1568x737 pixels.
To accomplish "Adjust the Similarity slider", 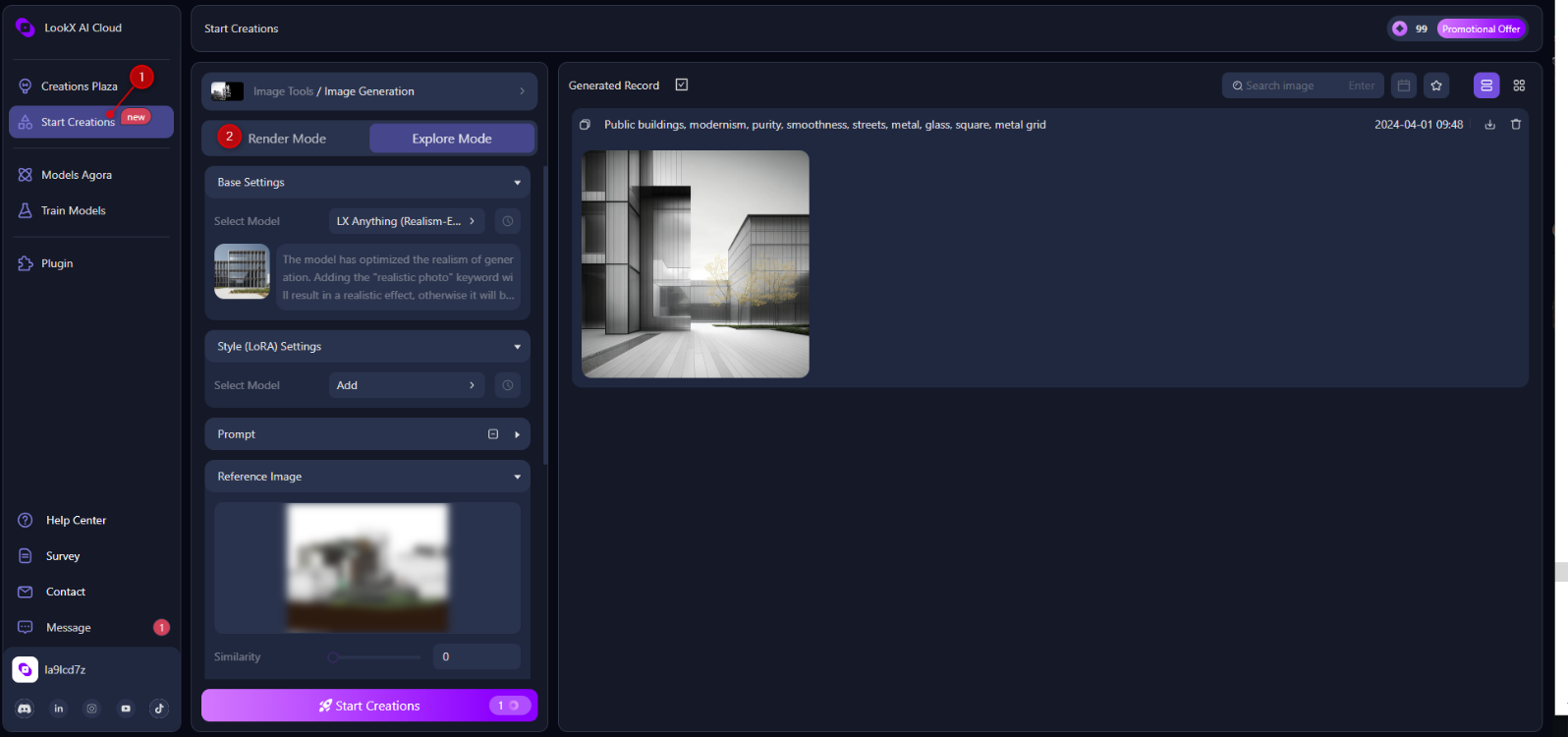I will (x=375, y=656).
